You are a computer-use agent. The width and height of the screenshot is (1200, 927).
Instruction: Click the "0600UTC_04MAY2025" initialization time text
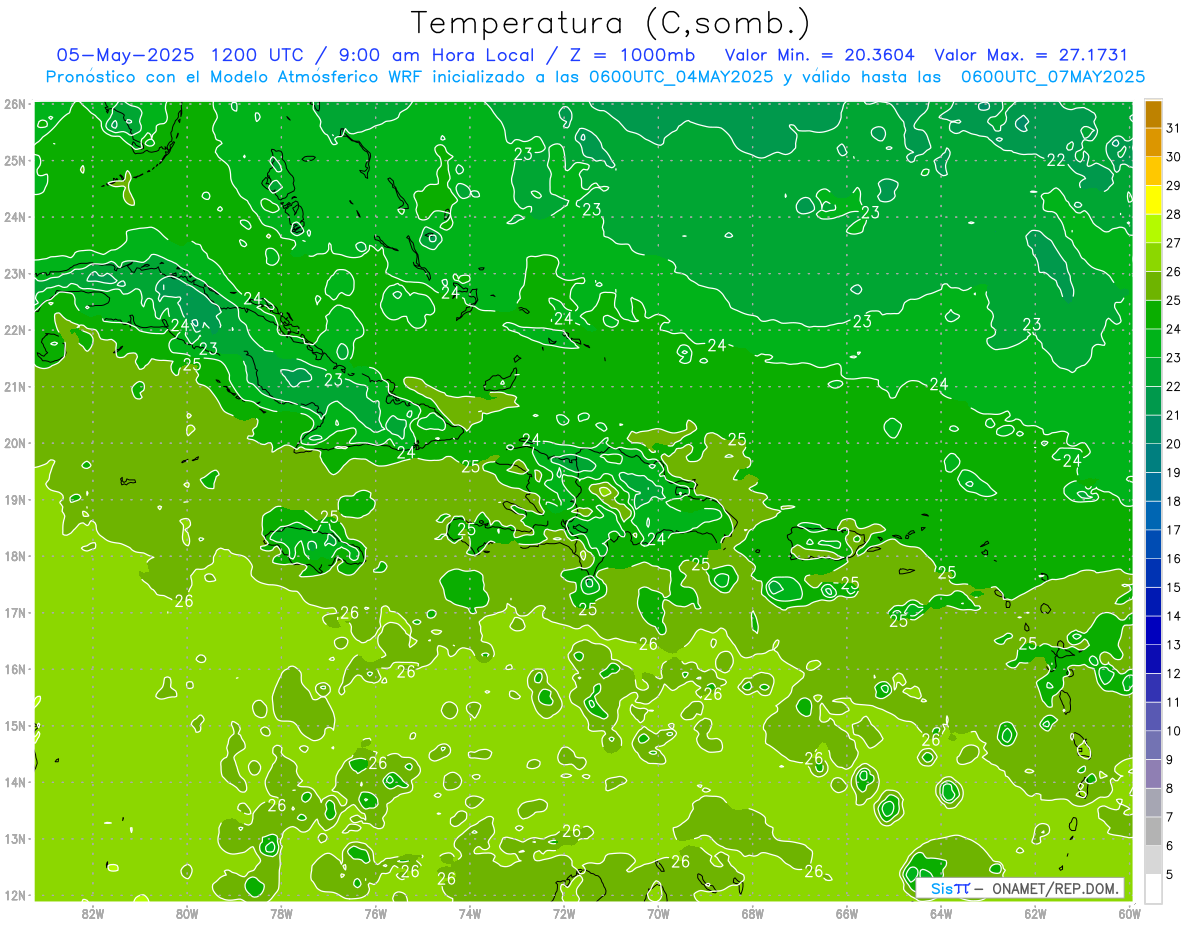(681, 77)
